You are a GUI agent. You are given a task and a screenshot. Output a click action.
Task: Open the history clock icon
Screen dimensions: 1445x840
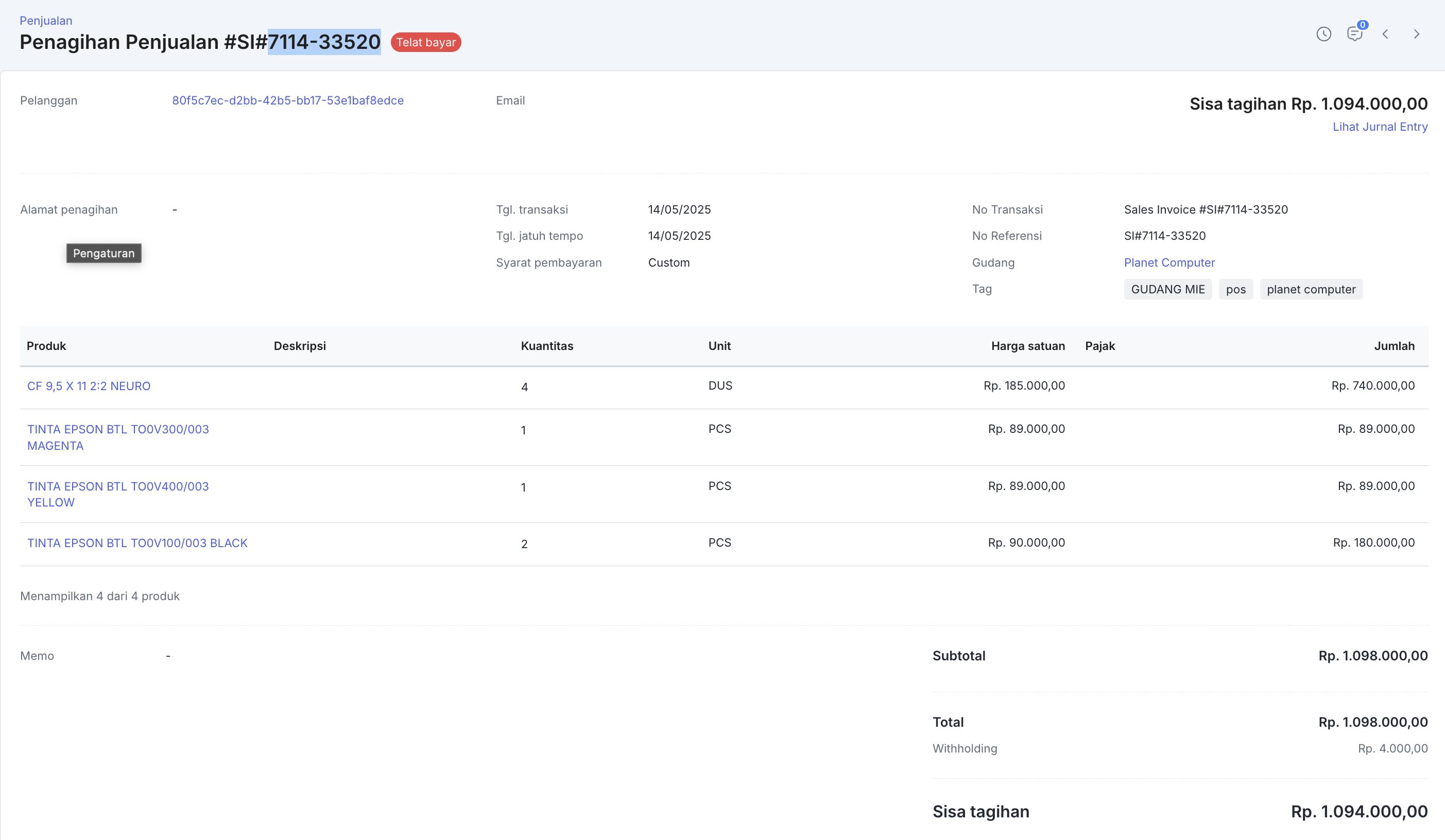pos(1323,34)
